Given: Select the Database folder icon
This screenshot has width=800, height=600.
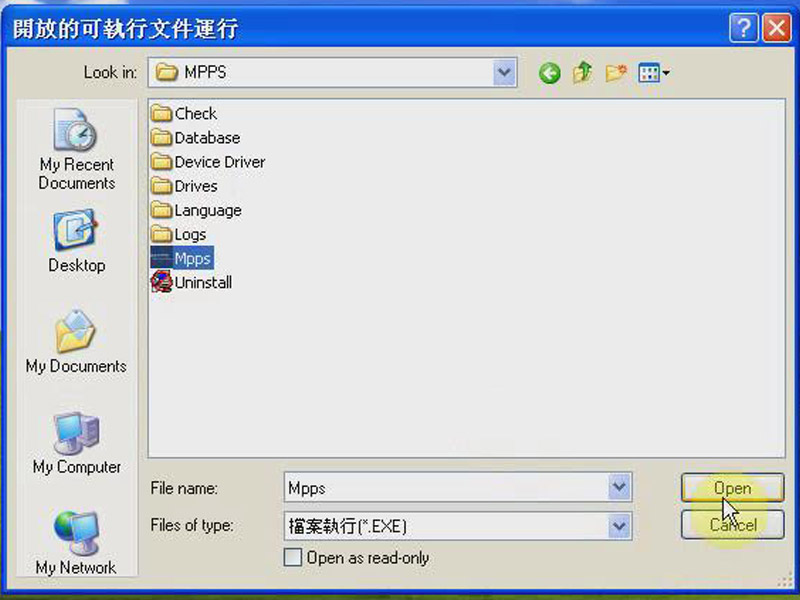Looking at the screenshot, I should click(x=161, y=137).
